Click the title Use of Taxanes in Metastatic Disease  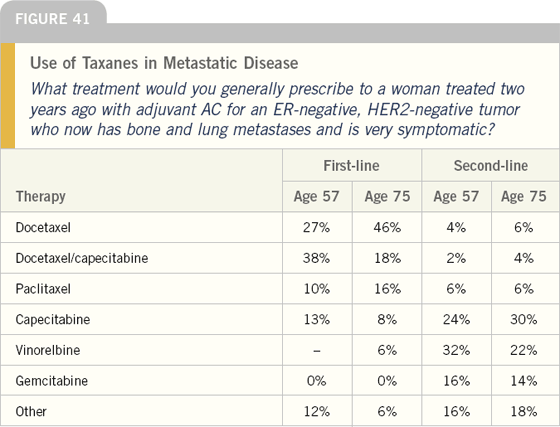coord(164,63)
